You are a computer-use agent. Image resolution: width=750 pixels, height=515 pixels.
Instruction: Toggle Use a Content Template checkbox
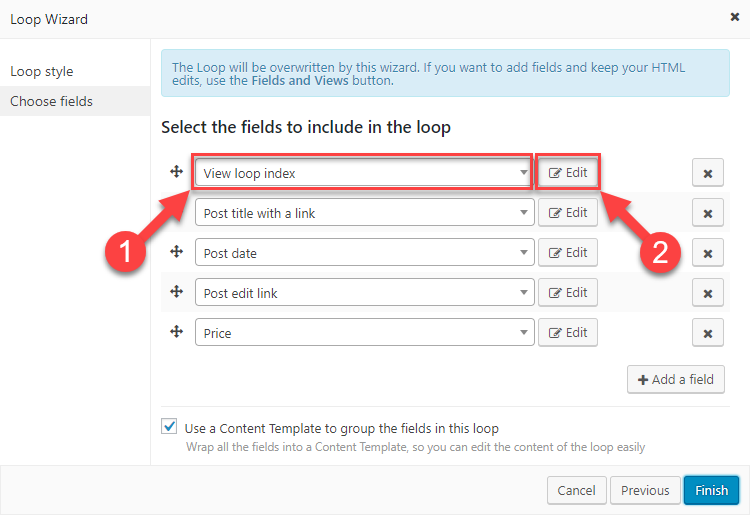169,427
